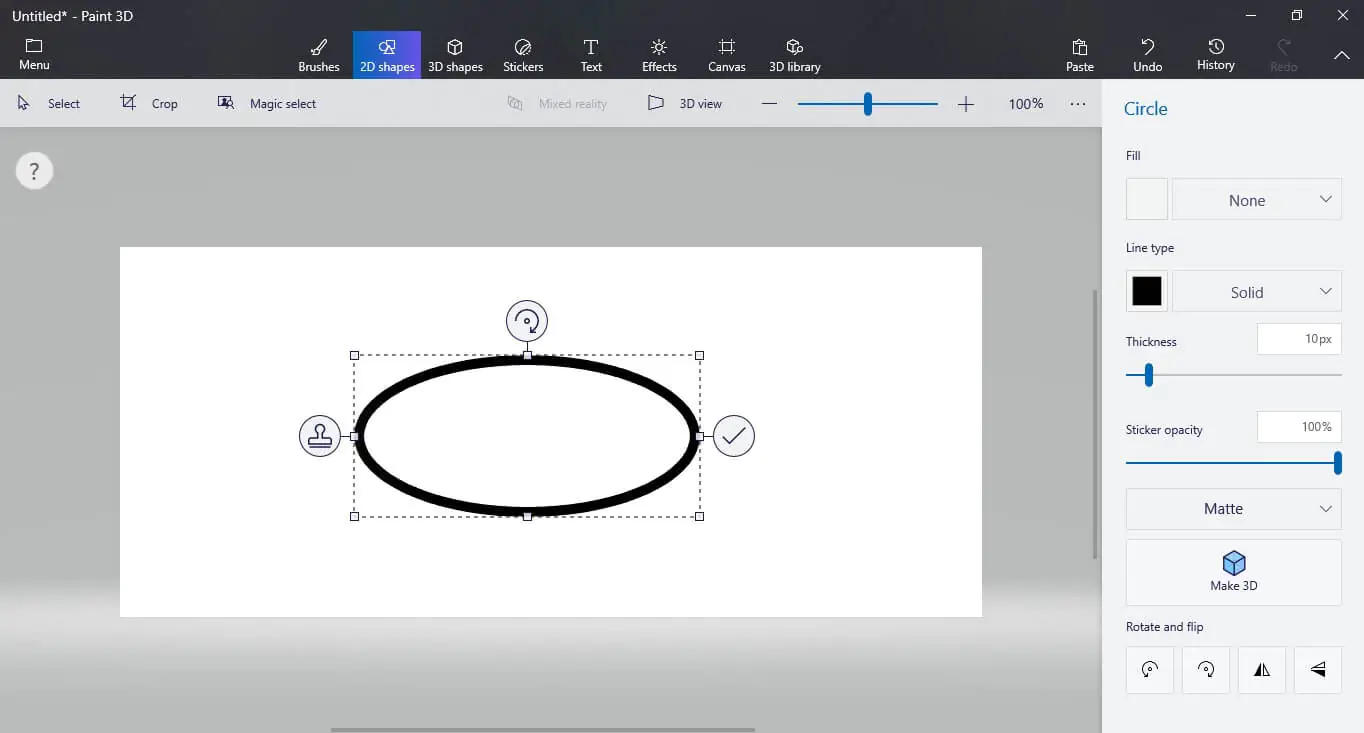Click the Thickness value field
The height and width of the screenshot is (733, 1364).
click(x=1299, y=339)
